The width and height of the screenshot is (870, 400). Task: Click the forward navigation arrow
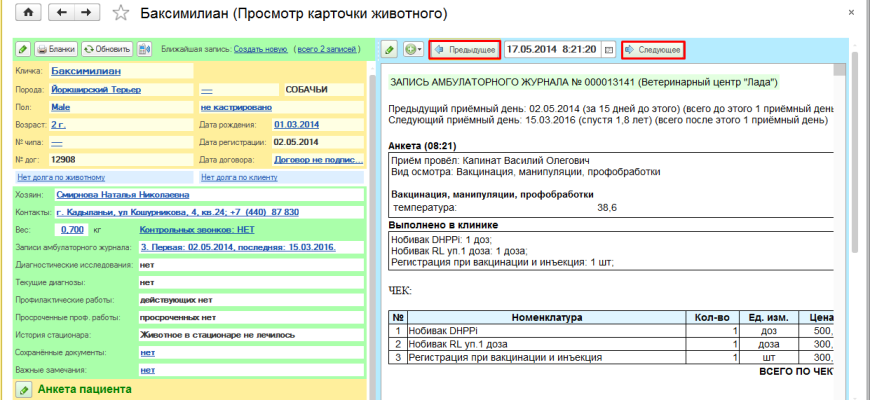(x=87, y=13)
